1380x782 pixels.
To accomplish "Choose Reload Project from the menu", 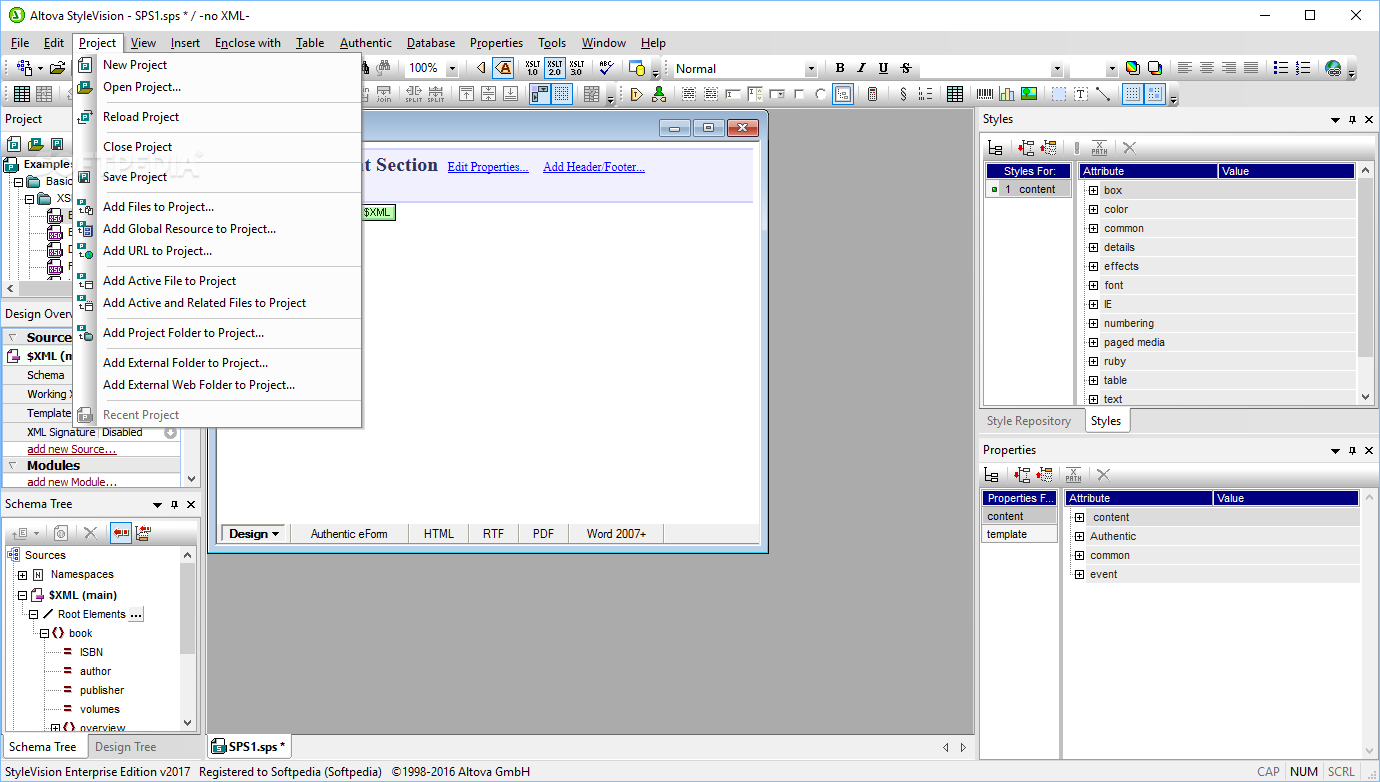I will pyautogui.click(x=141, y=117).
